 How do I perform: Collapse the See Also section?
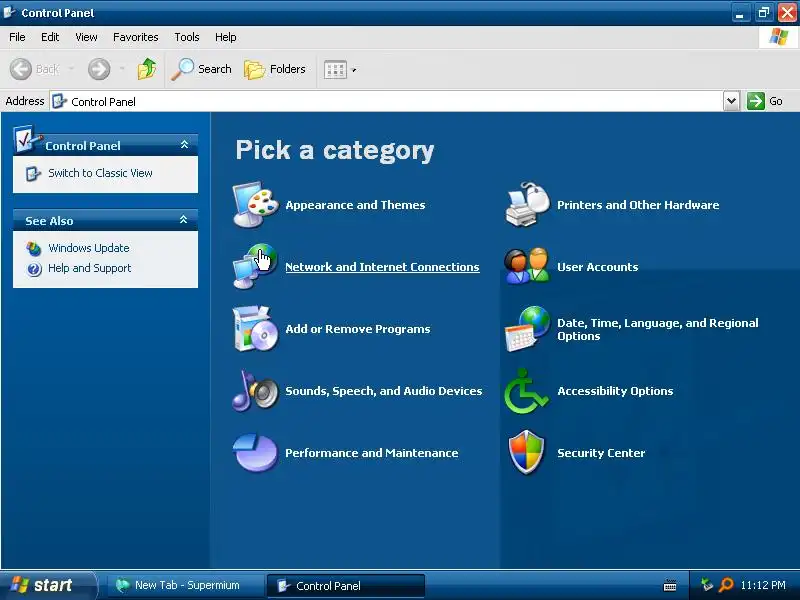pos(183,220)
